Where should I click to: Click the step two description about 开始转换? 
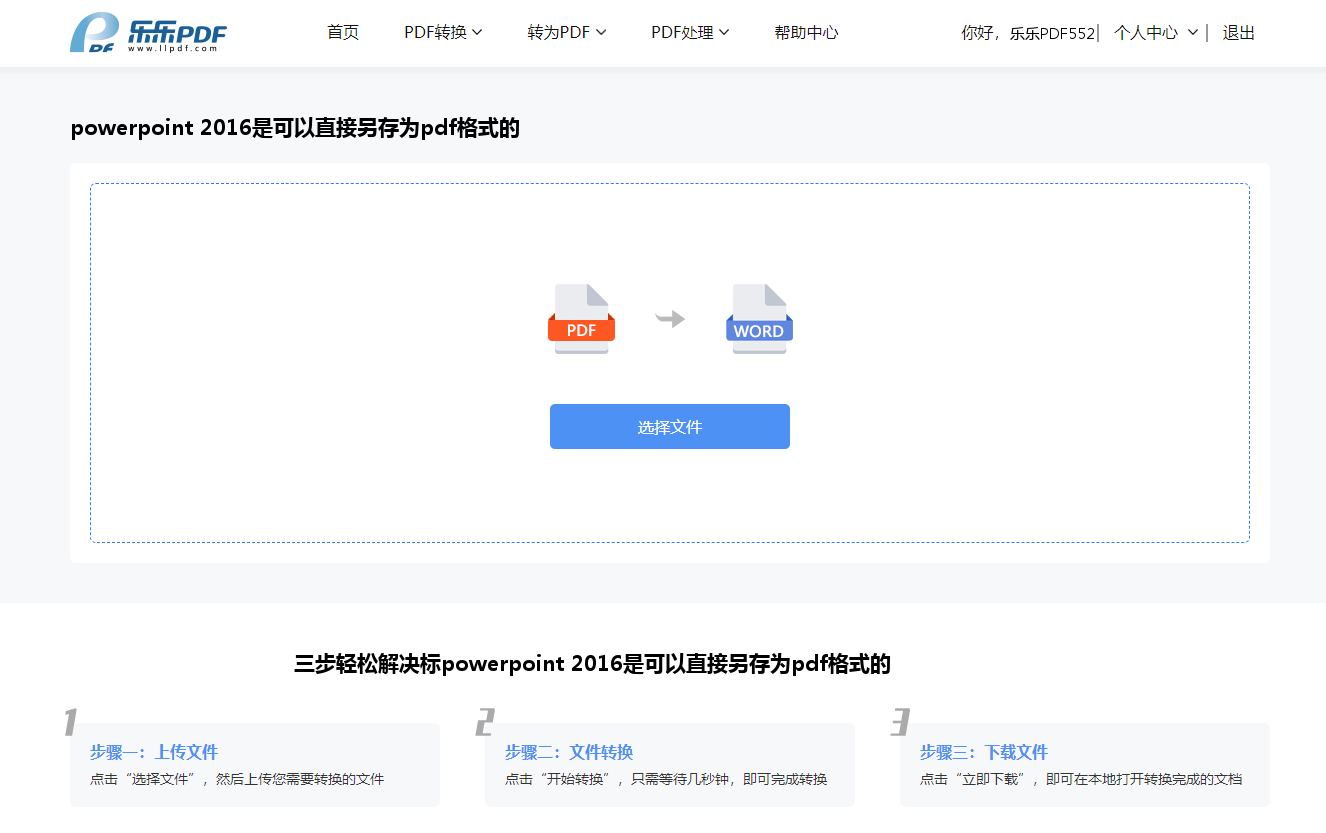click(666, 779)
